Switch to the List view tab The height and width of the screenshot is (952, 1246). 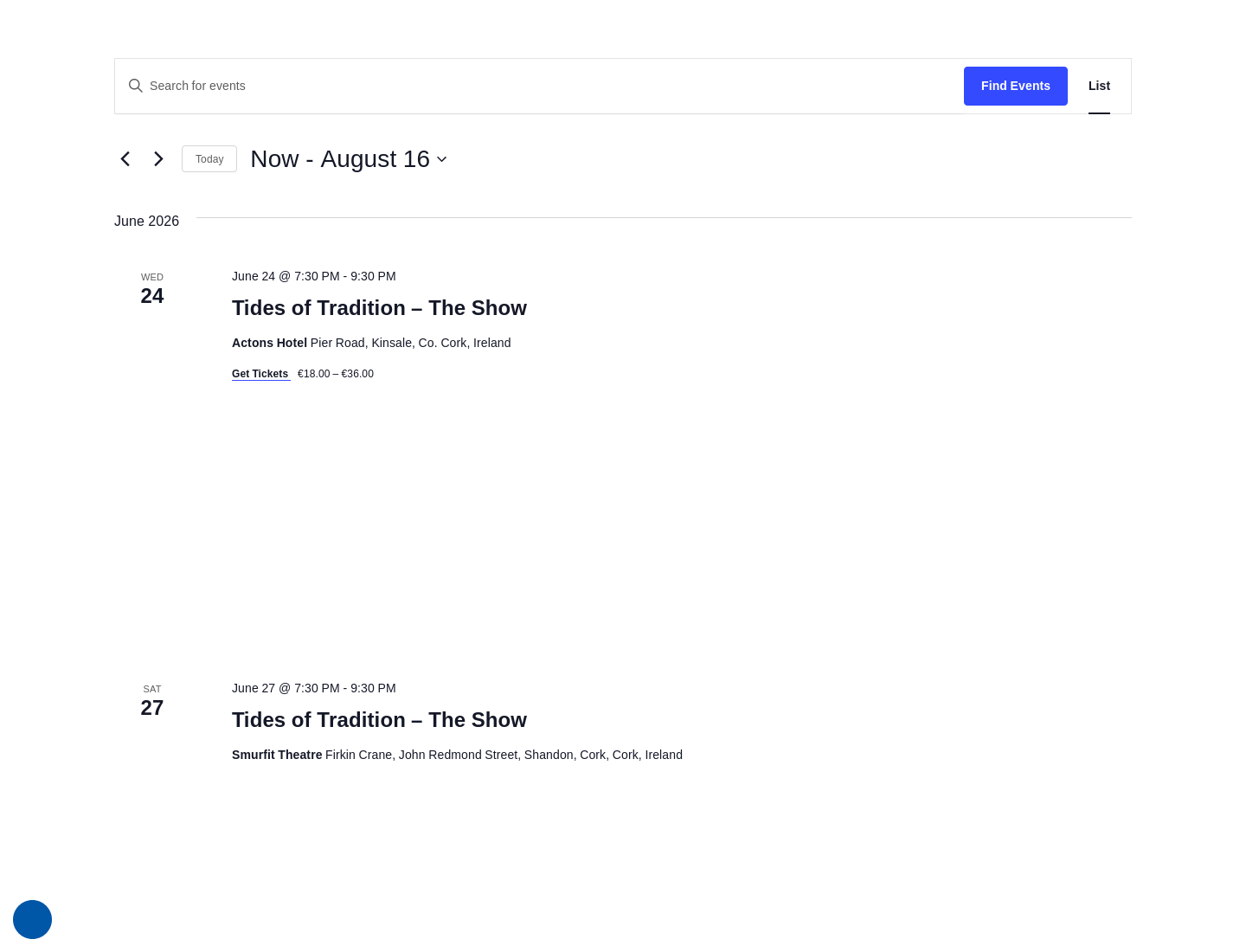(x=1099, y=86)
